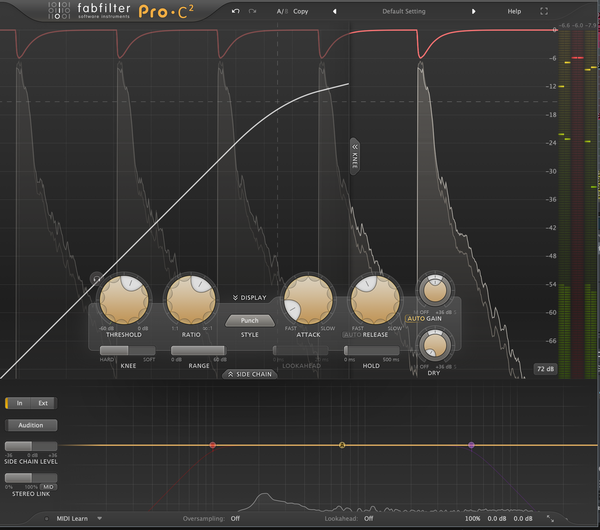600x530 pixels.
Task: Select the purple low-pass filter node
Action: (471, 445)
